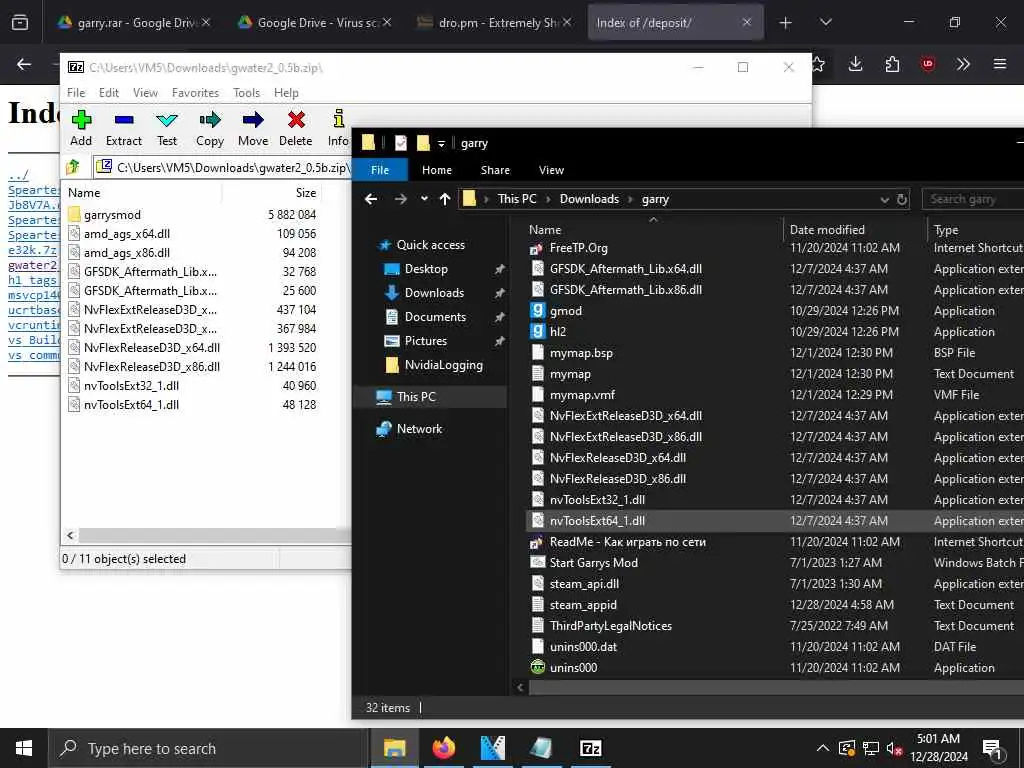The height and width of the screenshot is (768, 1024).
Task: Click the Search garry input field
Action: [972, 199]
